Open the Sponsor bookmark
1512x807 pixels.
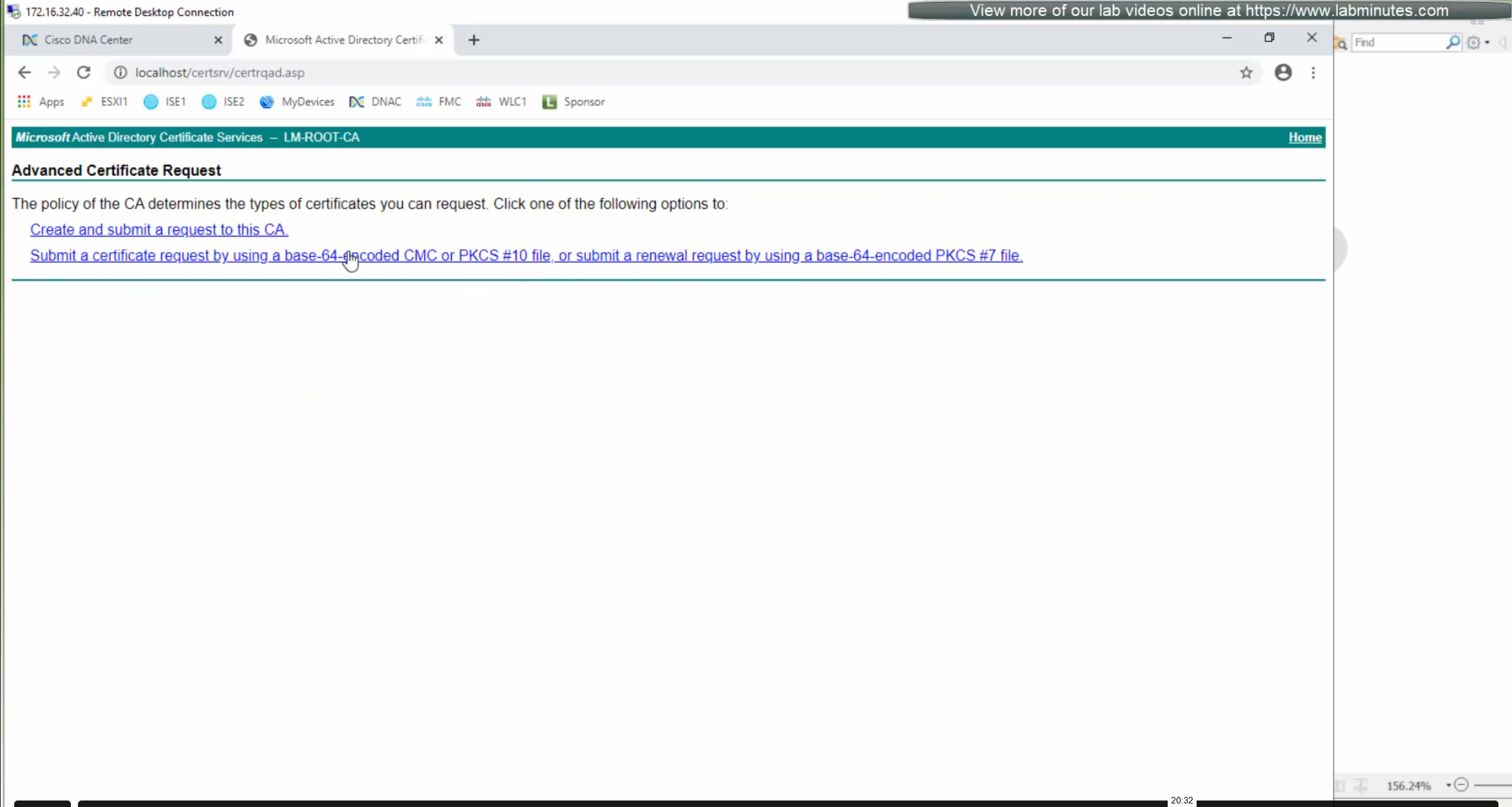tap(573, 102)
